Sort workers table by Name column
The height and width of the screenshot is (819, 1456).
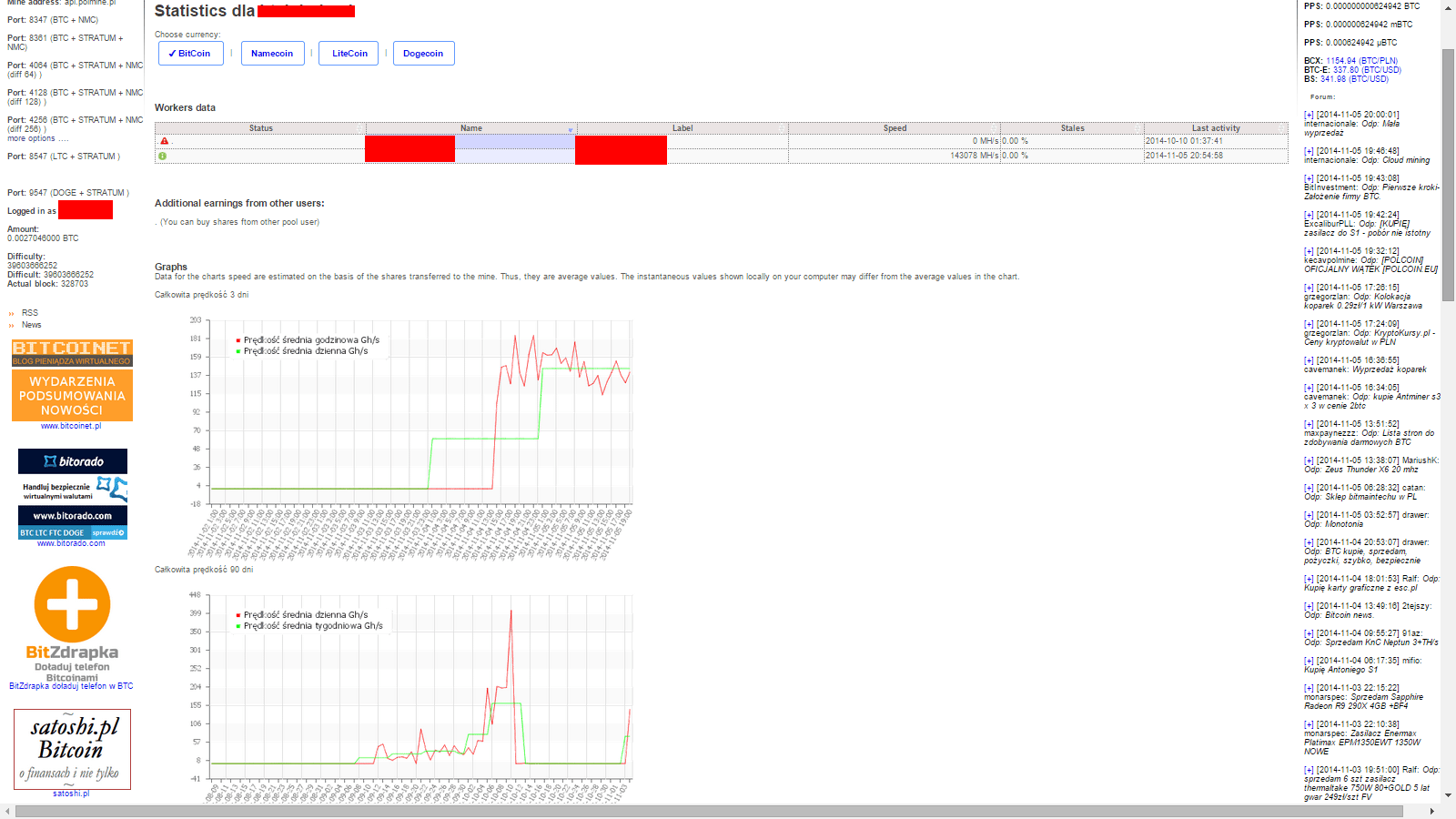pyautogui.click(x=471, y=128)
